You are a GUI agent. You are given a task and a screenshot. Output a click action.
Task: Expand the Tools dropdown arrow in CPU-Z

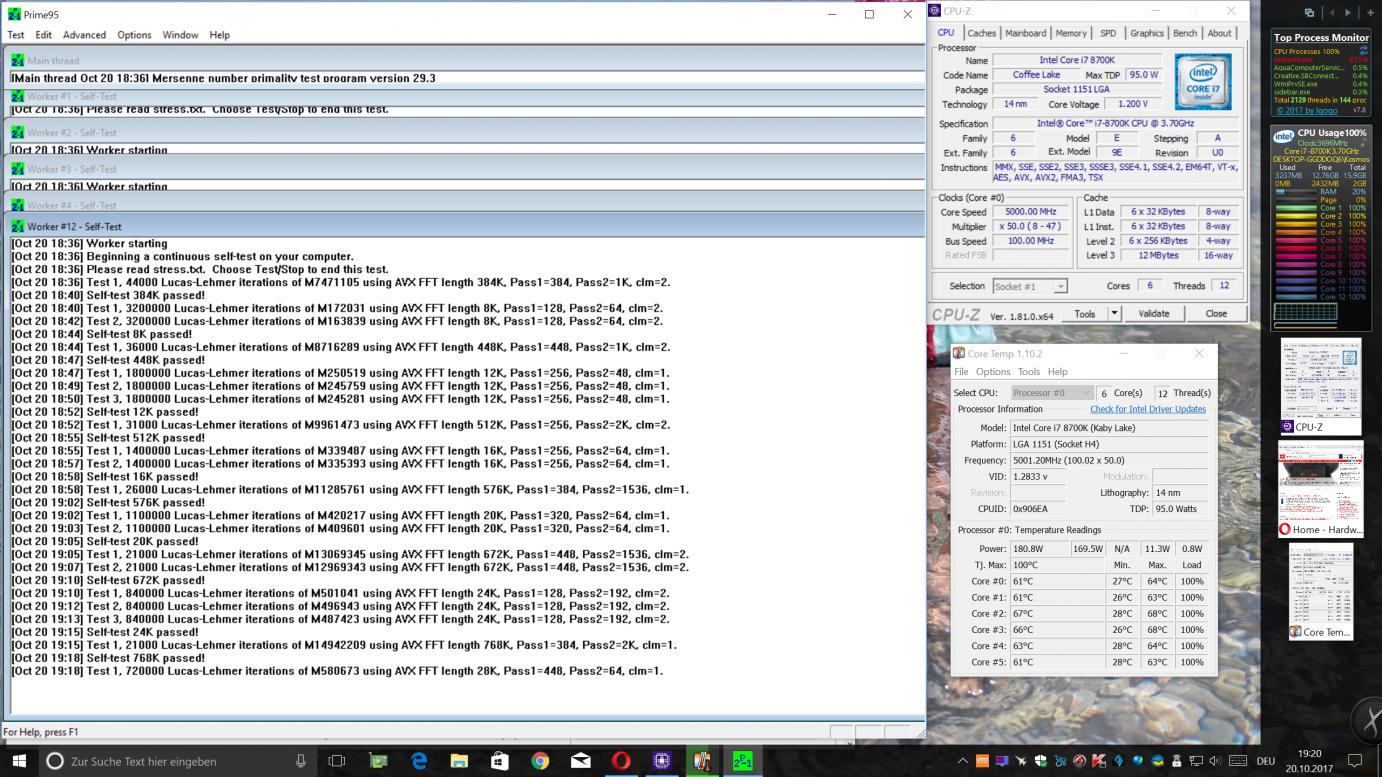tap(1114, 313)
